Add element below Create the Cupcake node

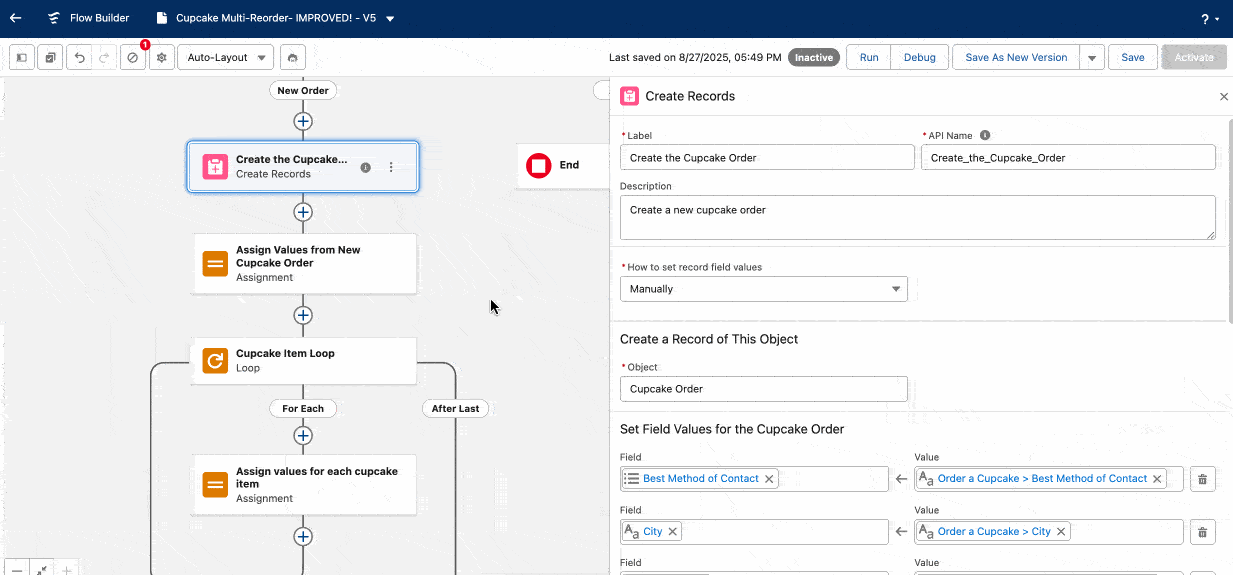coord(303,212)
